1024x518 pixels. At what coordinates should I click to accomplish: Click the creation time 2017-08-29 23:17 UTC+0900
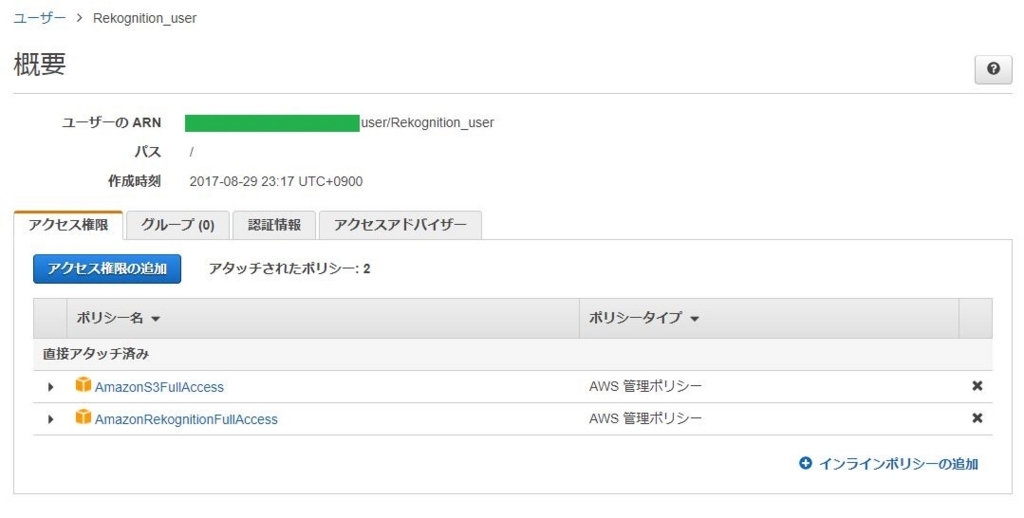click(276, 182)
